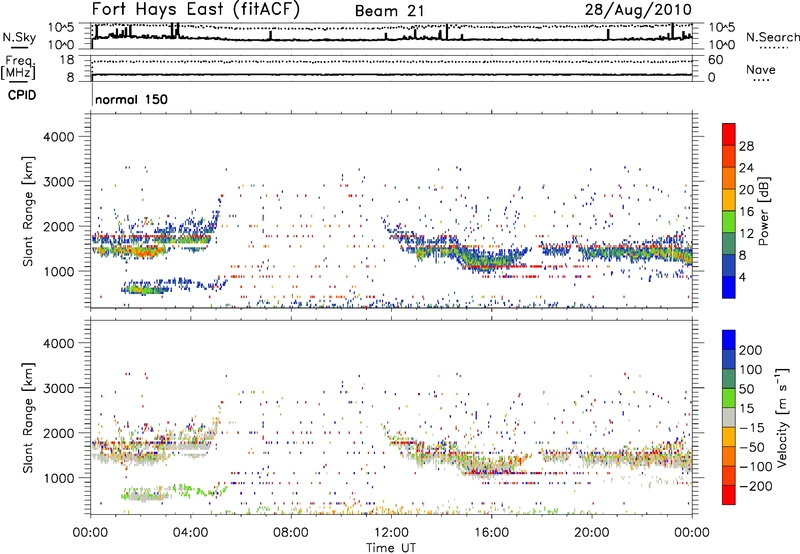800x554 pixels.
Task: Click the "08:00" time tick label
Action: pos(291,533)
